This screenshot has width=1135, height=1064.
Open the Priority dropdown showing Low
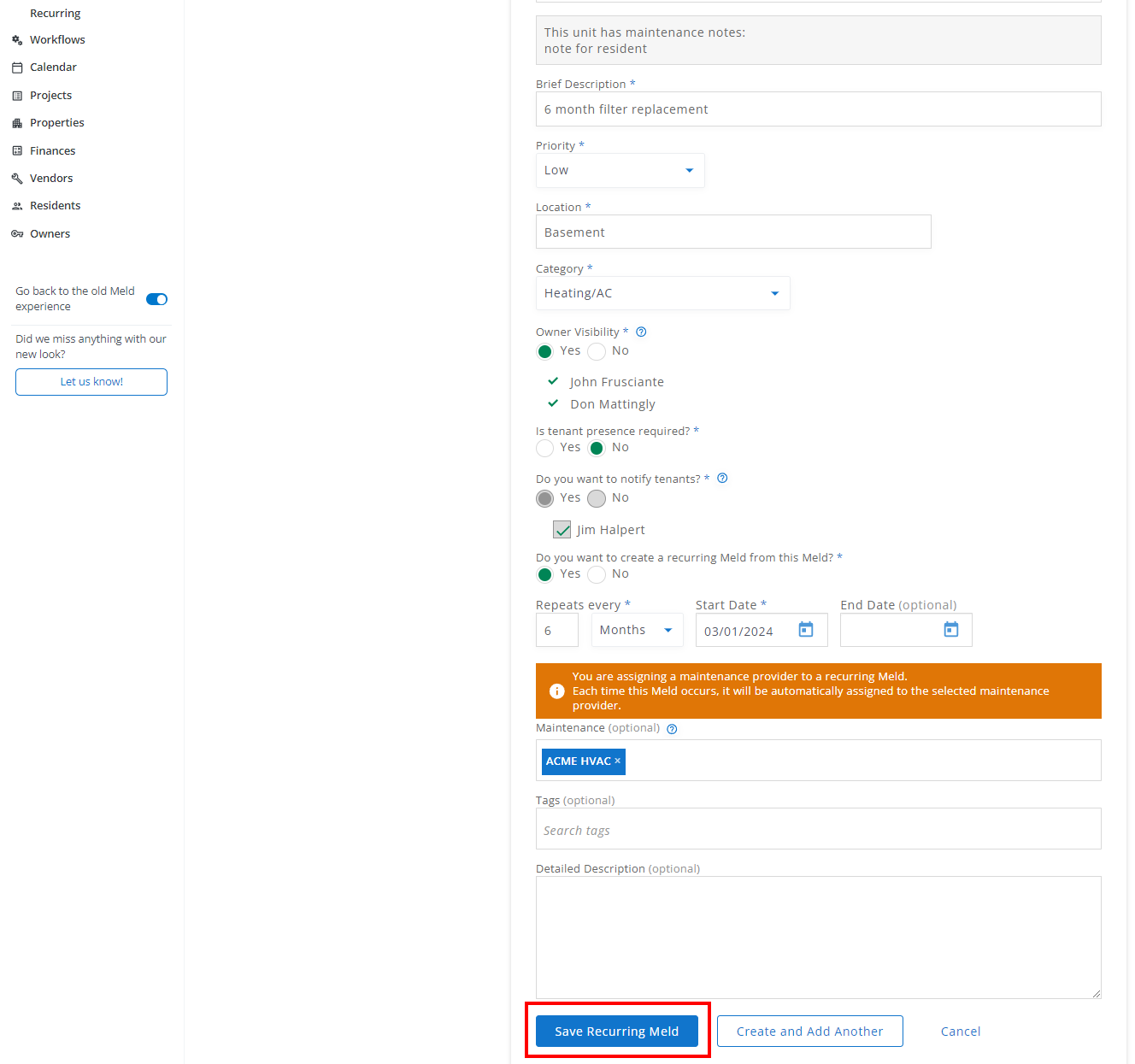tap(620, 171)
